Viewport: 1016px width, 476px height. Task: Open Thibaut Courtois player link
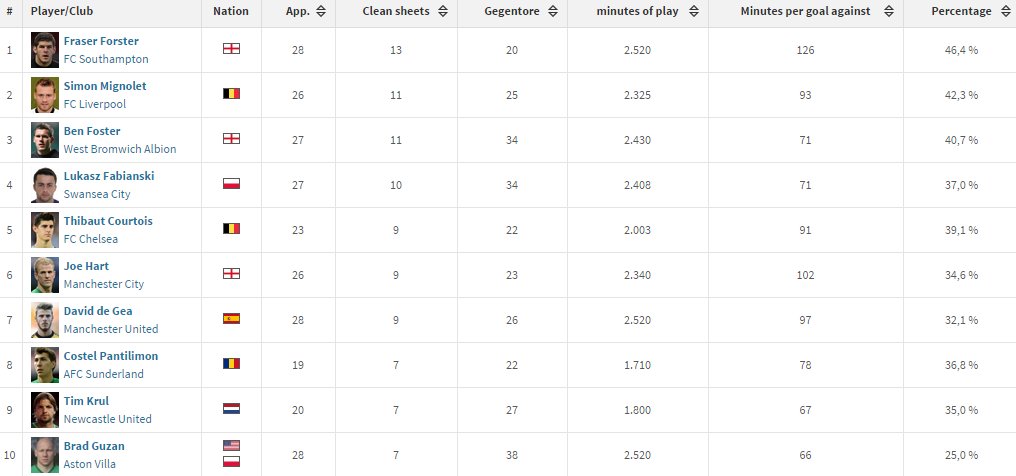tap(108, 221)
